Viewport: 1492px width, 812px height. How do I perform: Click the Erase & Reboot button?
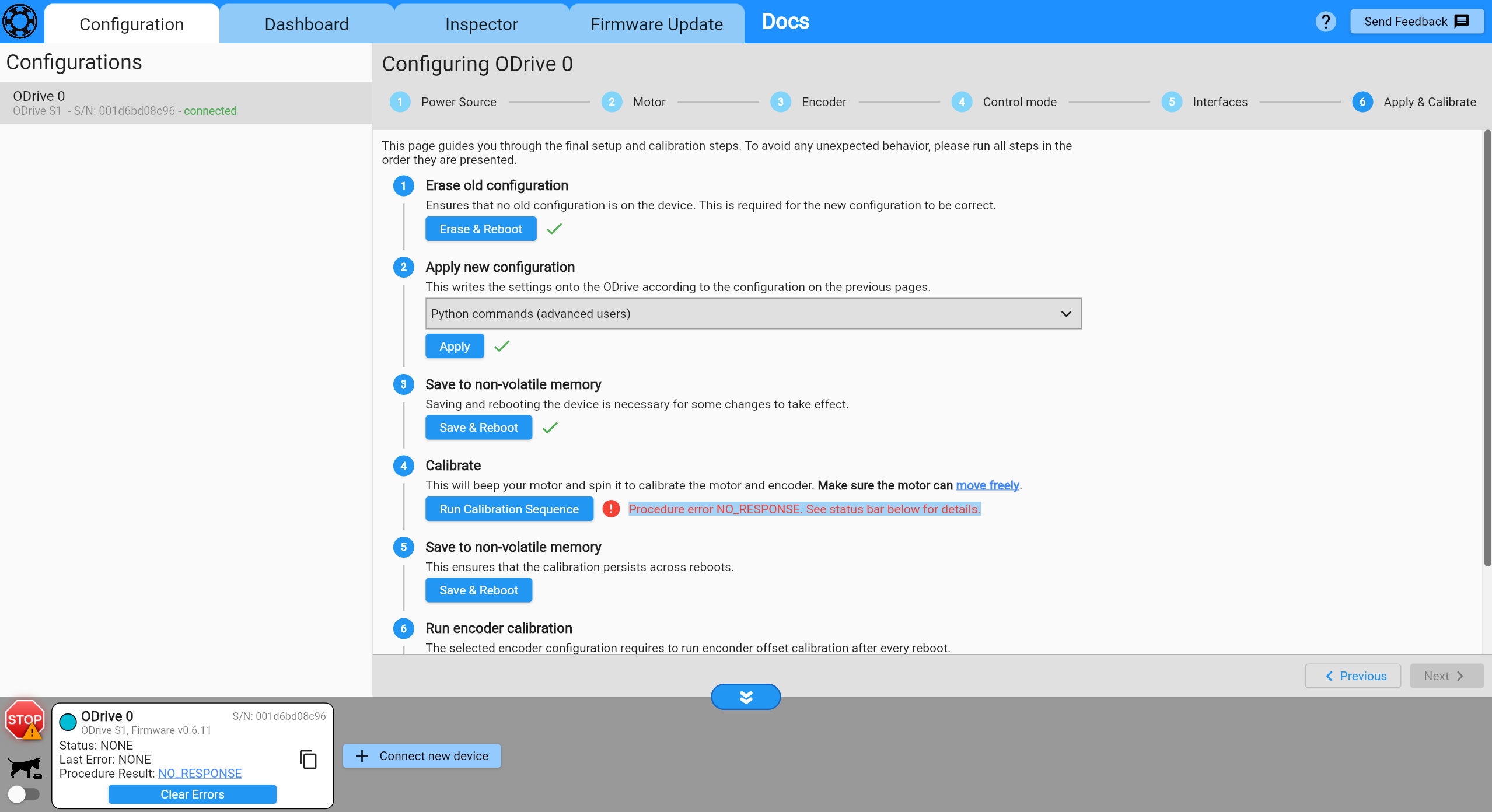click(481, 229)
